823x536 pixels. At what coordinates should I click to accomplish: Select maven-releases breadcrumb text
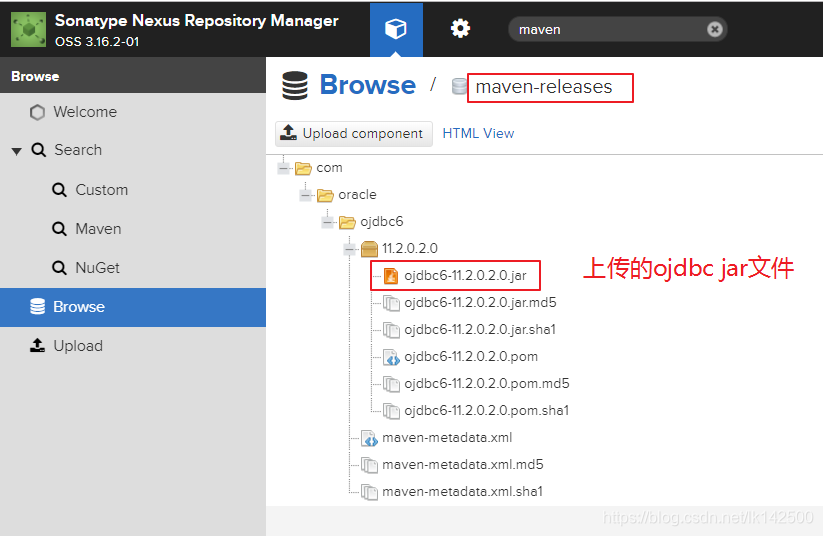(x=544, y=87)
